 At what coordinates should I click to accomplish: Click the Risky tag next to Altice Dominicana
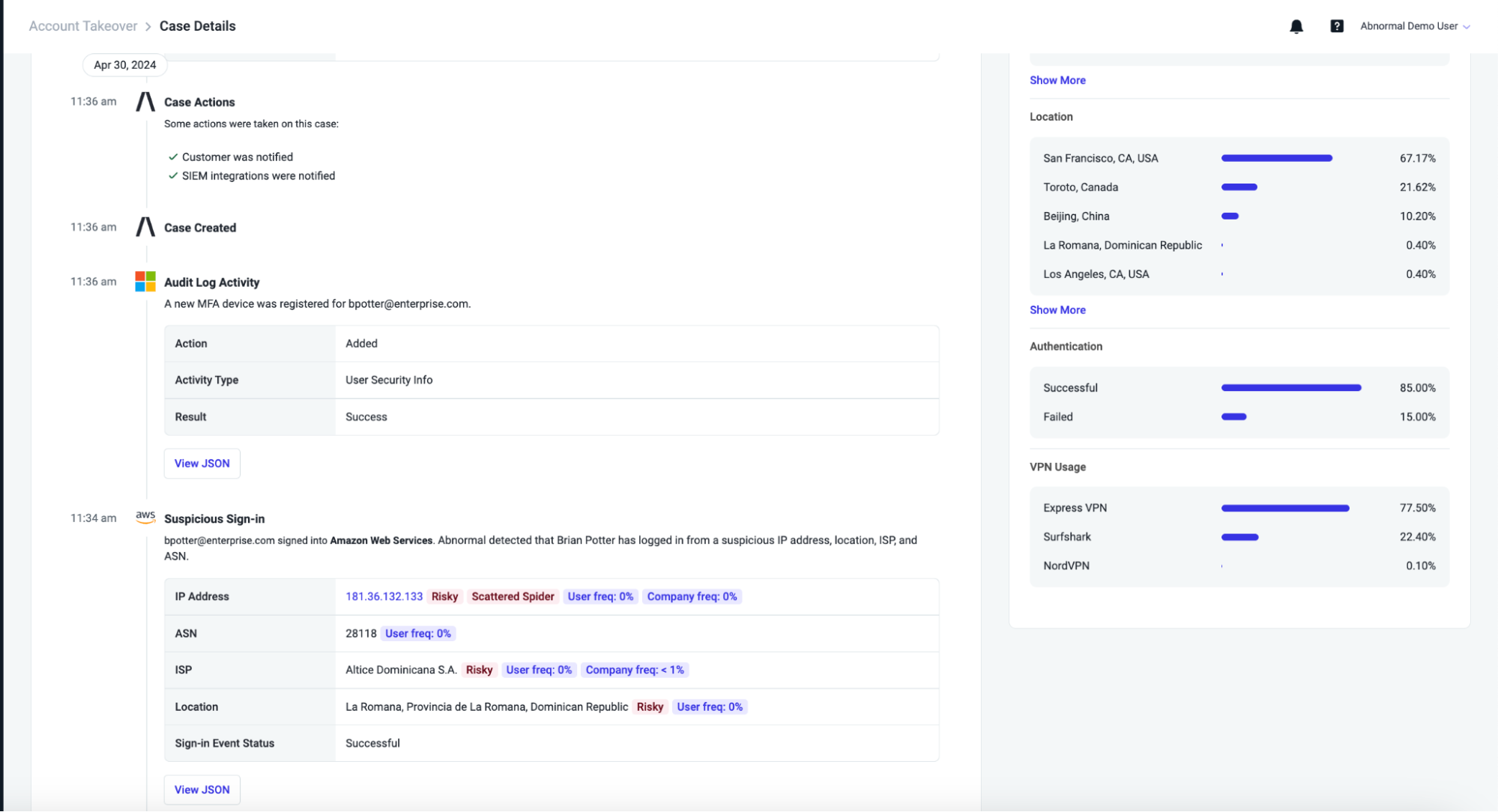point(479,670)
